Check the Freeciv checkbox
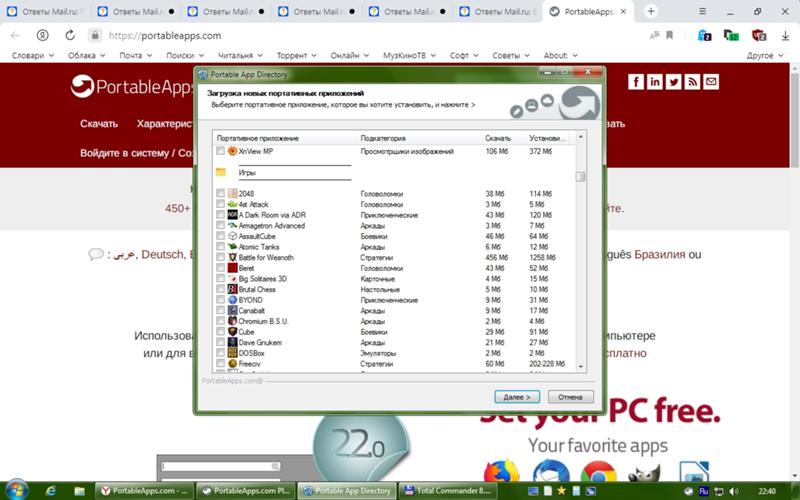800x500 pixels. 220,364
